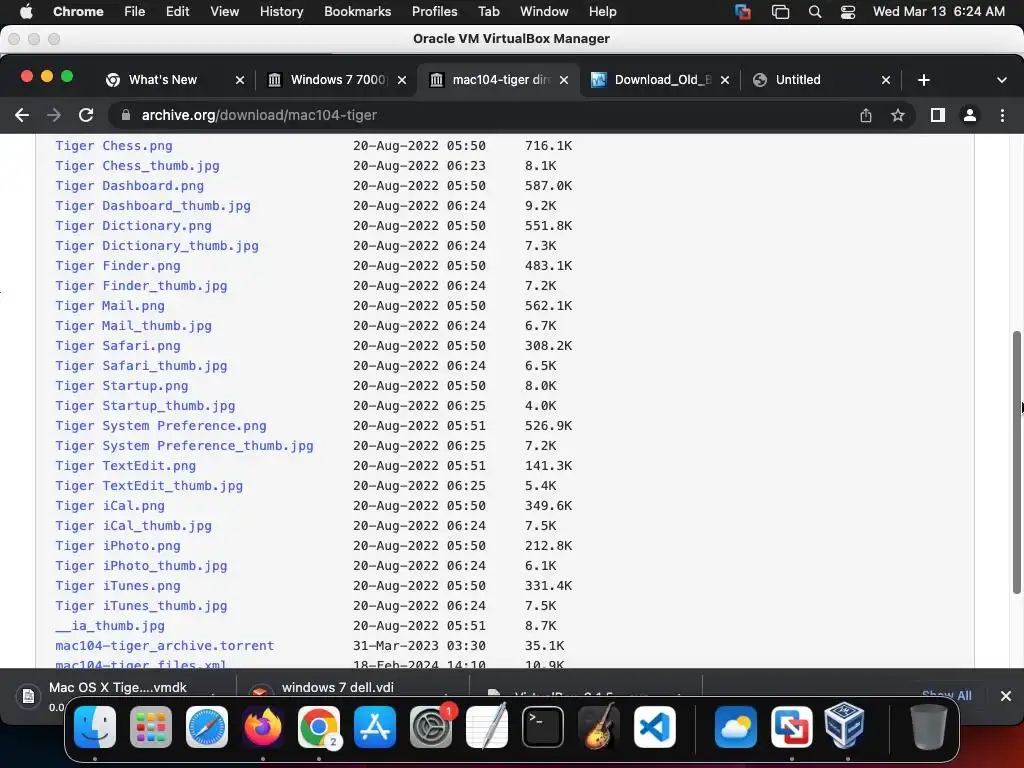This screenshot has width=1024, height=768.
Task: Click the Apple menu logo
Action: pyautogui.click(x=26, y=12)
